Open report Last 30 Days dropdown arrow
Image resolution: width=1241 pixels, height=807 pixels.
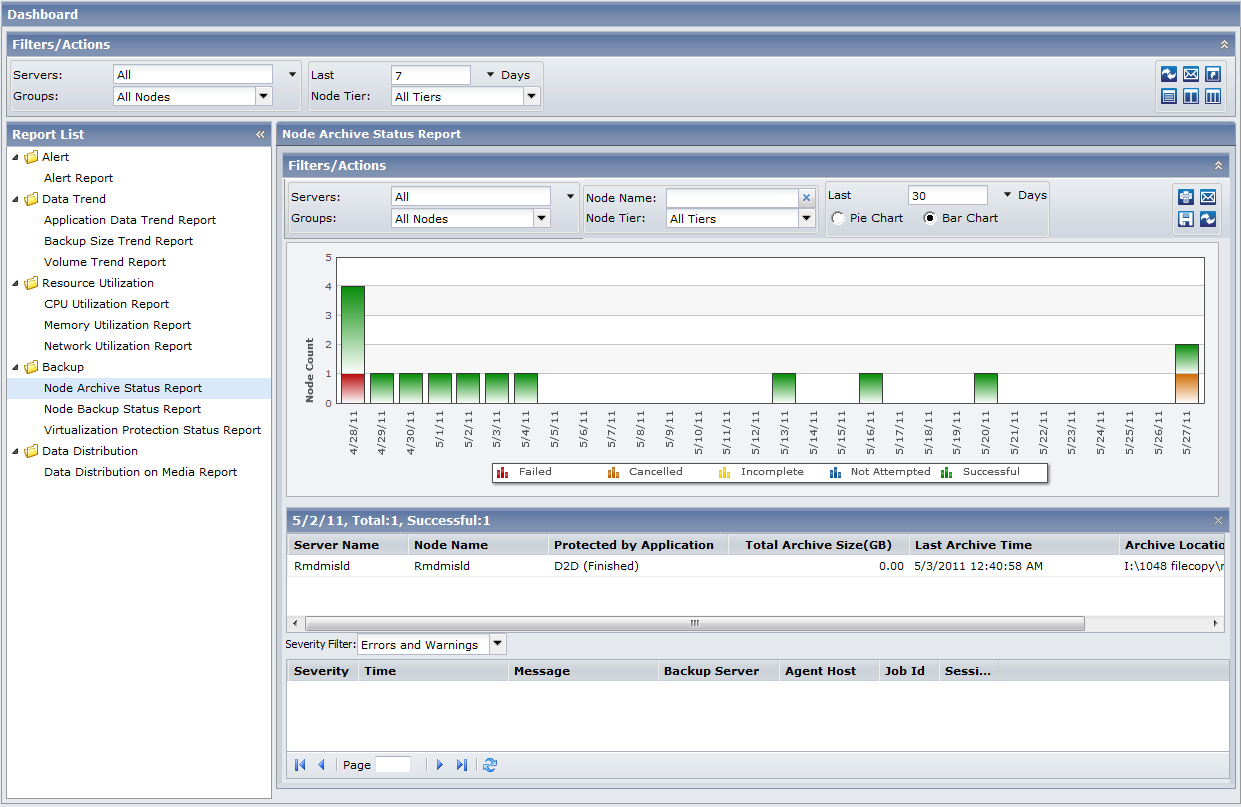pos(1007,195)
